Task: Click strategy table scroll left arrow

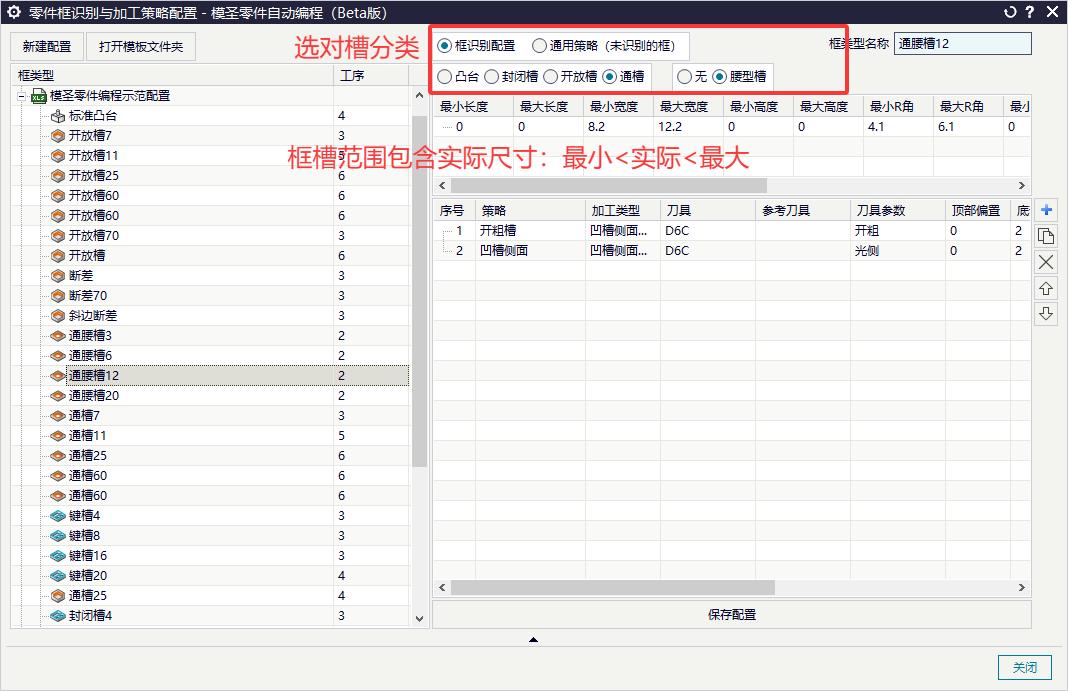Action: click(443, 588)
